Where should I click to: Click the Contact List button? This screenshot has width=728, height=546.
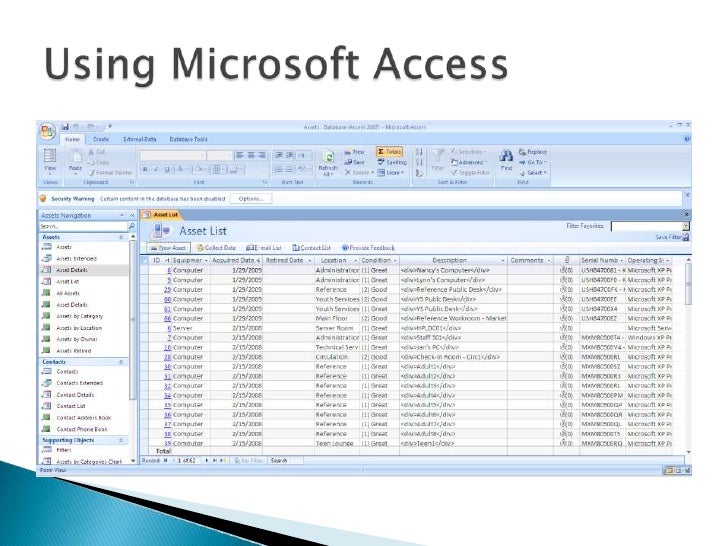tap(312, 248)
